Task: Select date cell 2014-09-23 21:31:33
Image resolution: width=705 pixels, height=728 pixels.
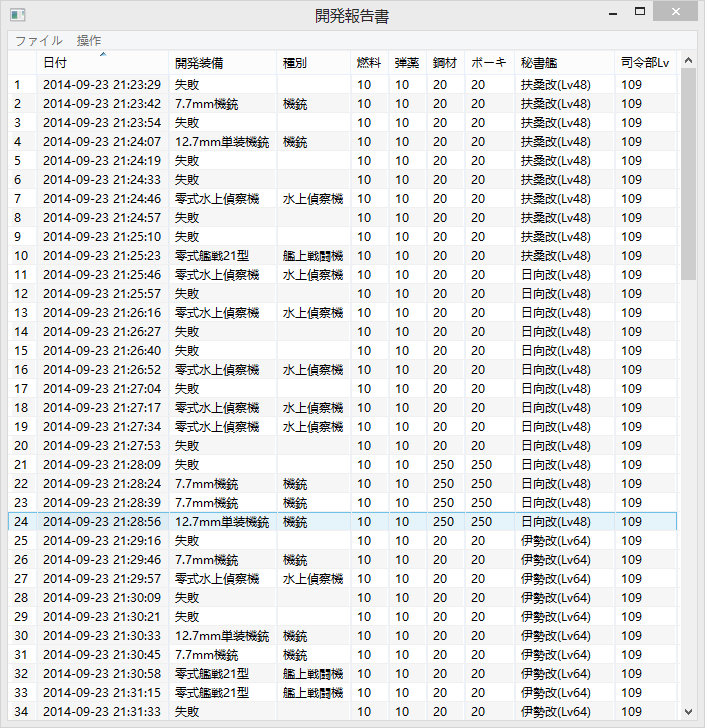Action: pyautogui.click(x=102, y=712)
